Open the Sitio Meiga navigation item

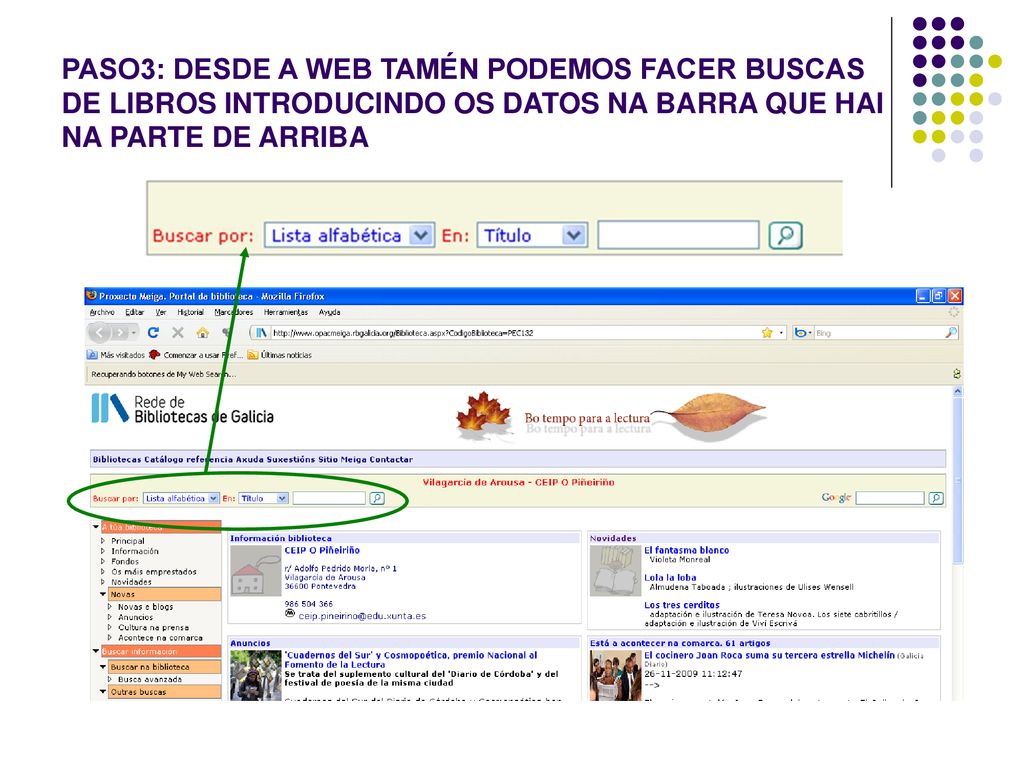tap(342, 460)
